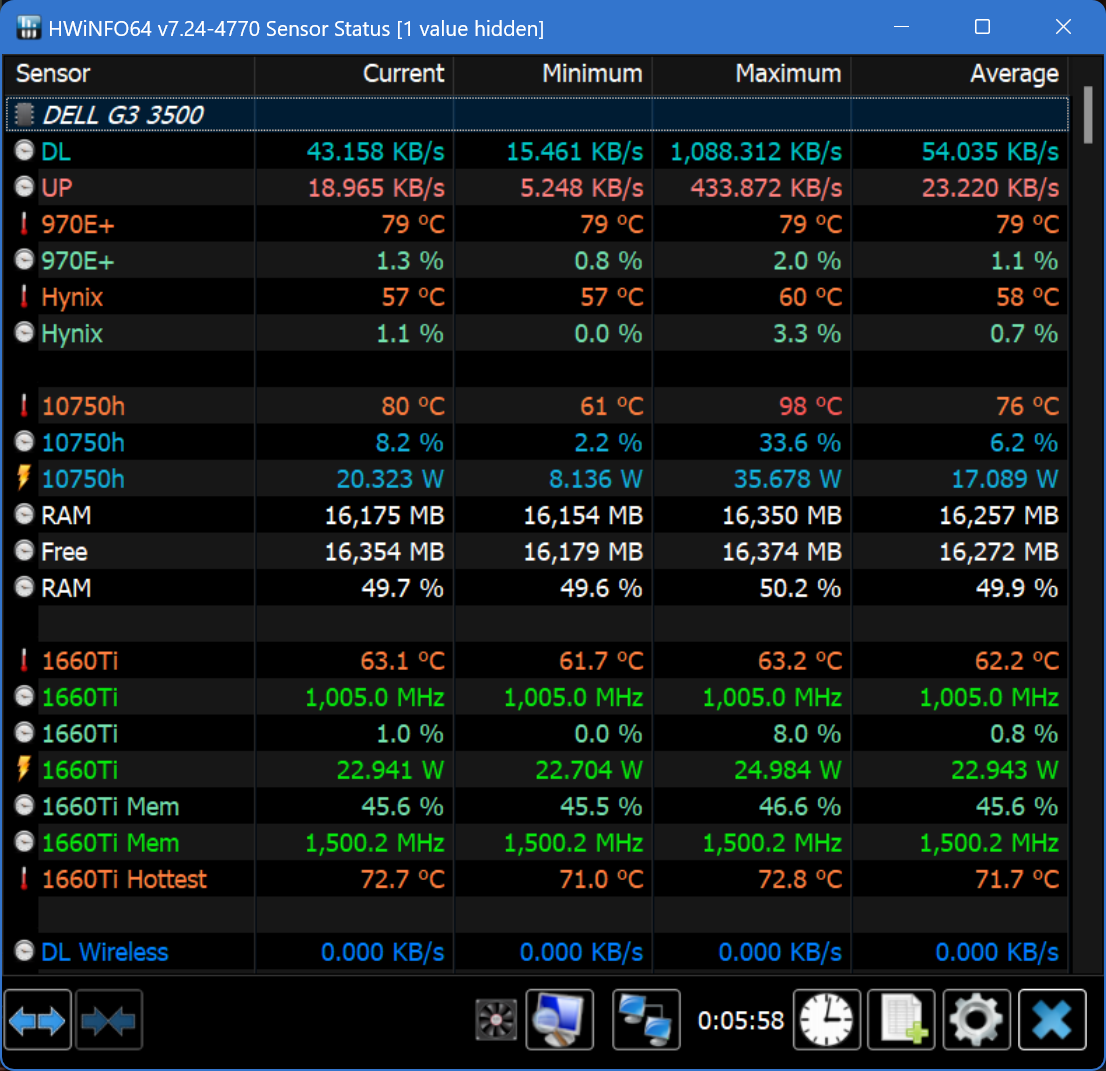Click the collapse columns inward-arrows button

(109, 1020)
